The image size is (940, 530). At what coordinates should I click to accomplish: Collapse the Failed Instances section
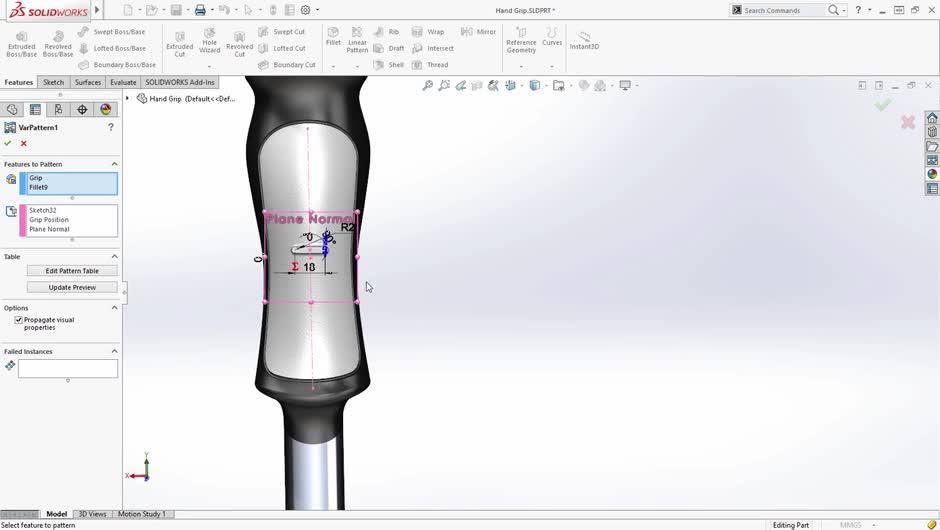click(x=114, y=352)
